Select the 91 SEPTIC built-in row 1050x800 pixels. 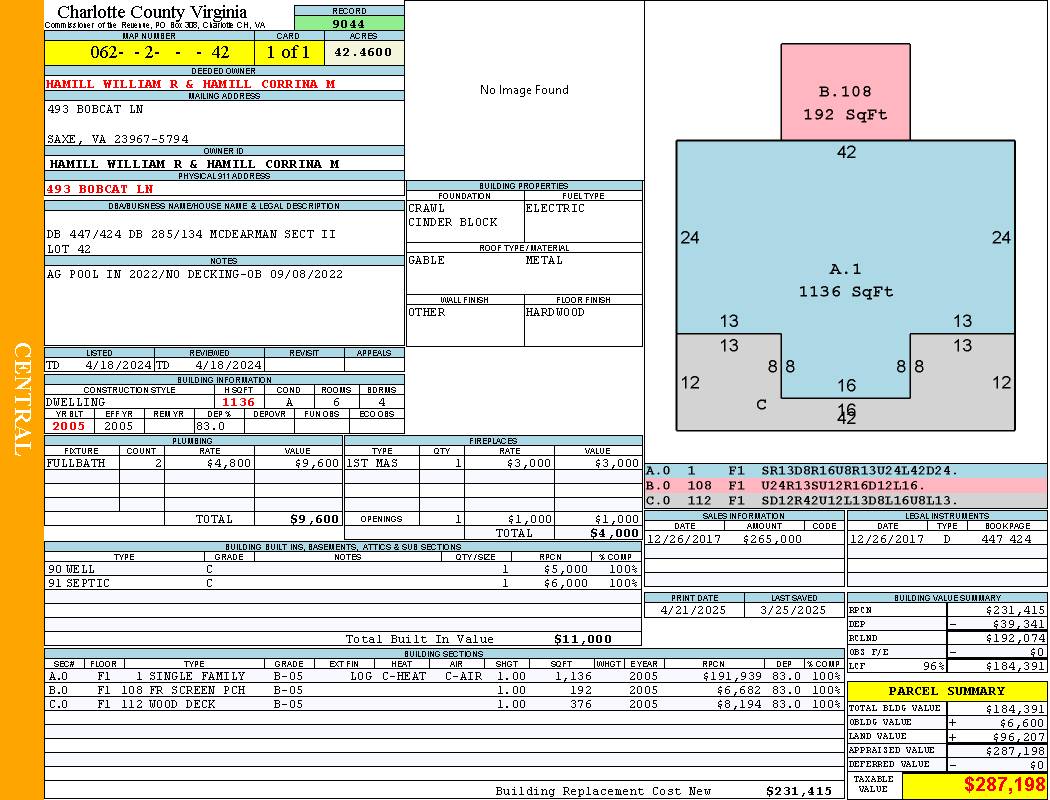click(342, 583)
